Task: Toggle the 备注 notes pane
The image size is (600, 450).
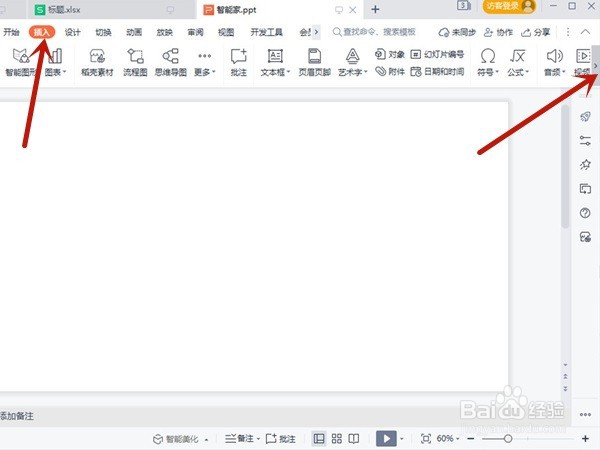Action: tap(242, 439)
